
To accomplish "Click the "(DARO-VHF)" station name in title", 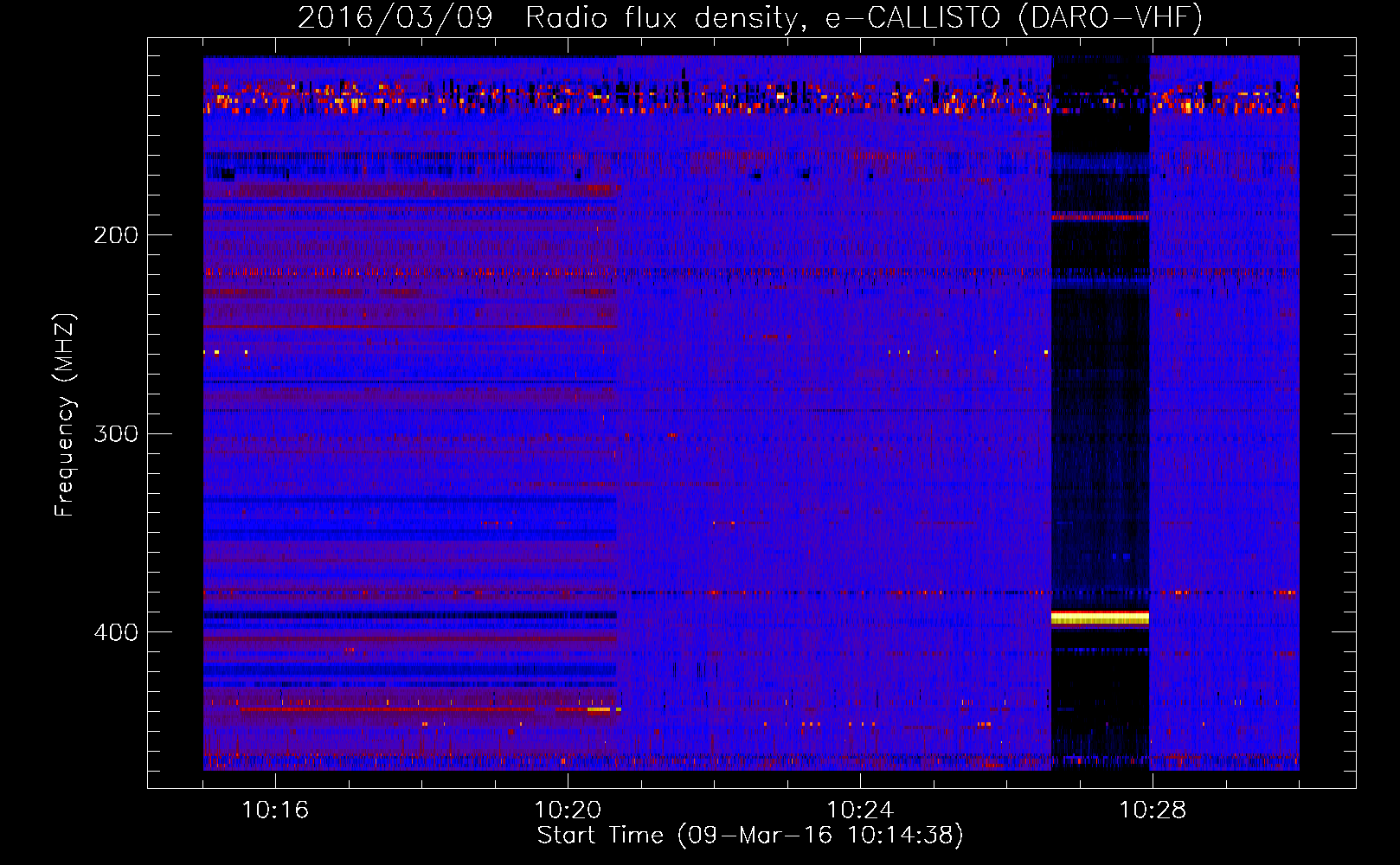I will [1110, 17].
